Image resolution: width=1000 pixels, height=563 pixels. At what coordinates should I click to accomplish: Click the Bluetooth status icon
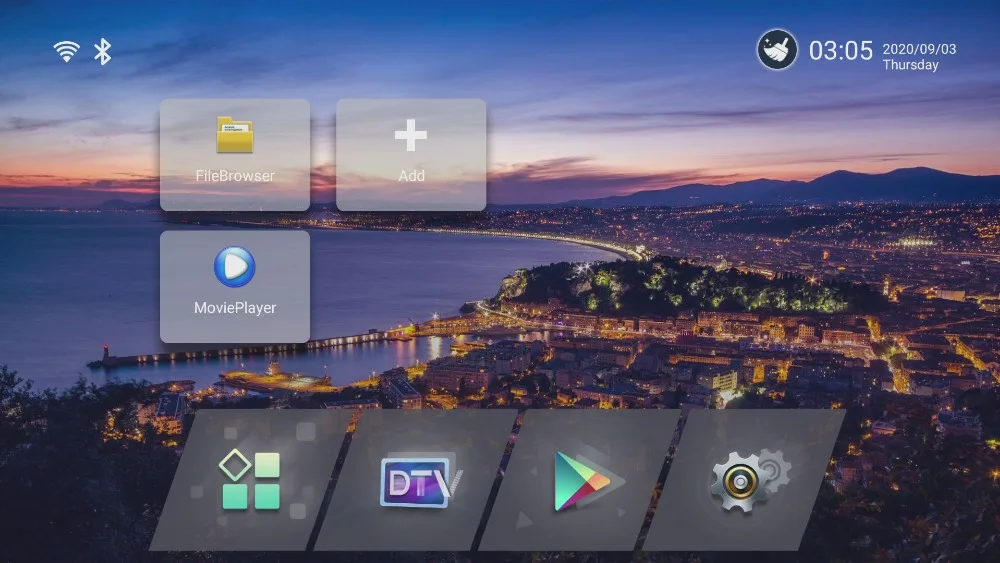coord(102,52)
